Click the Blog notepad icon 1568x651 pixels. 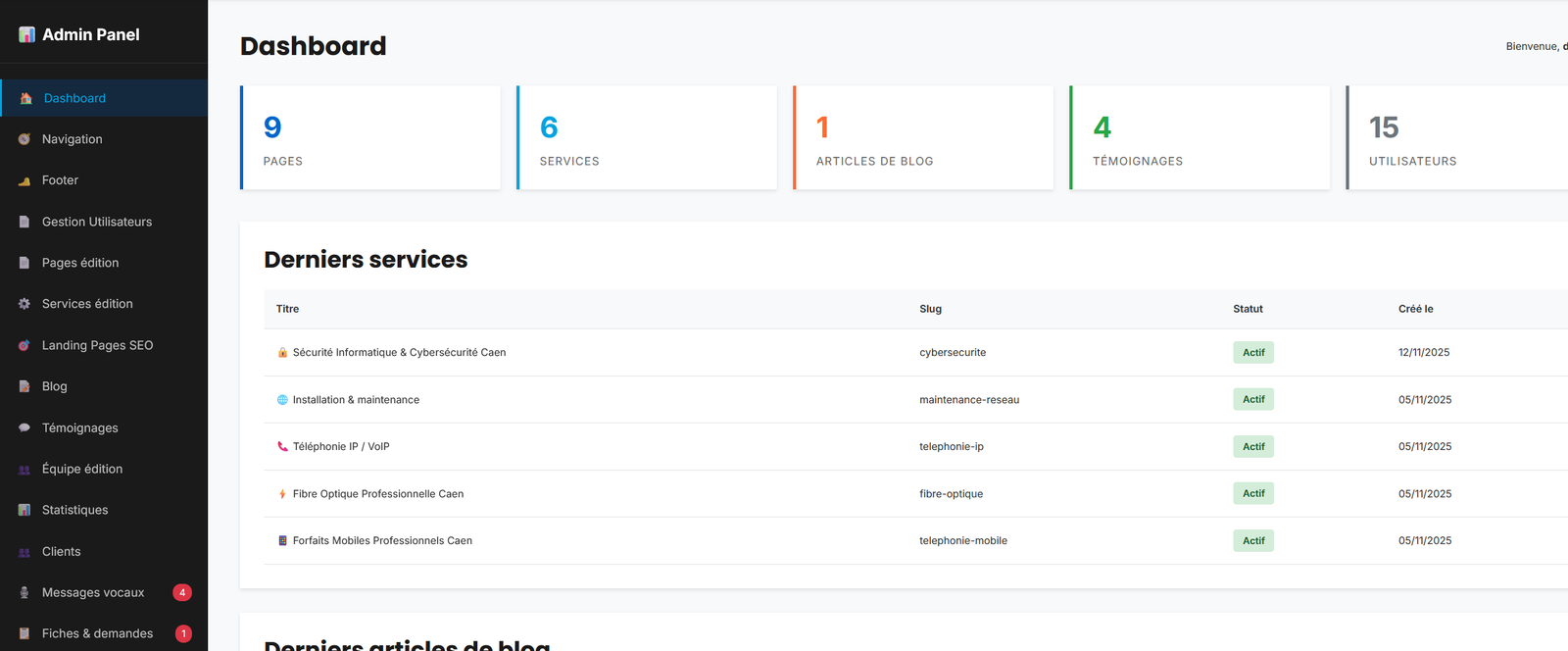point(24,386)
